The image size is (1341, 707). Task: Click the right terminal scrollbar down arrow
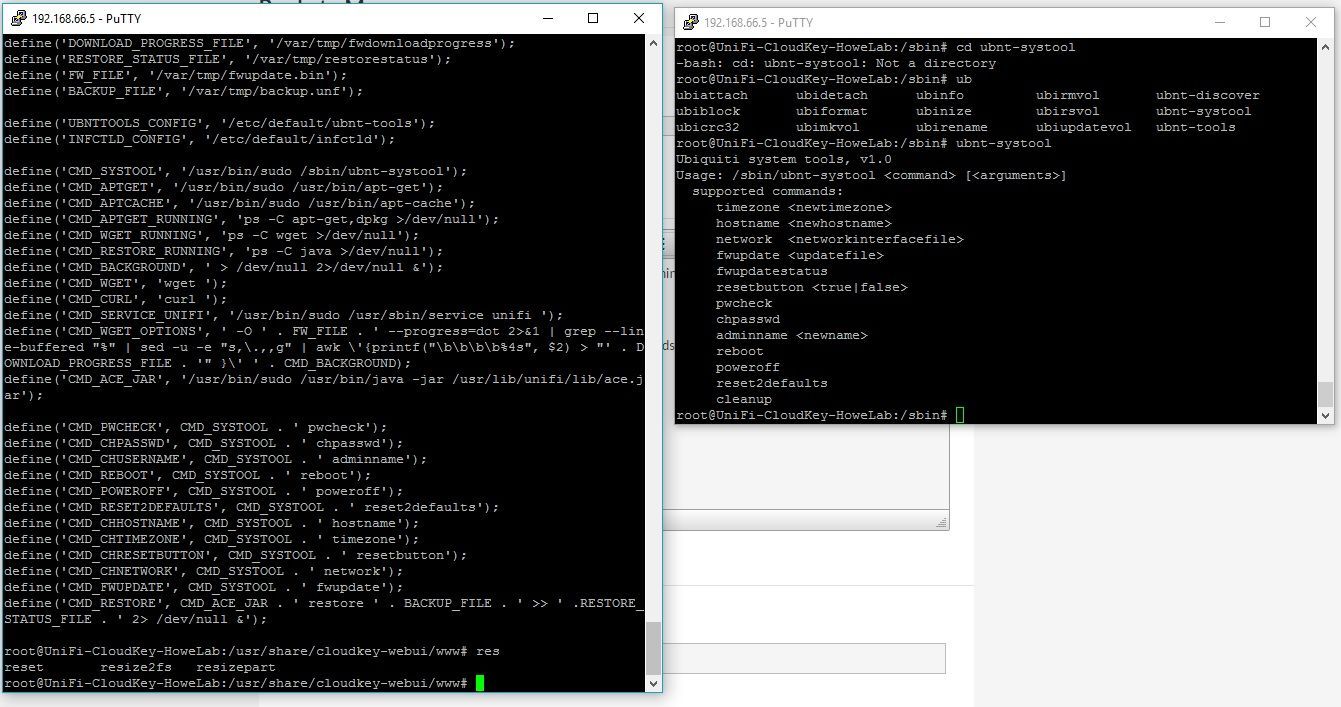1325,415
